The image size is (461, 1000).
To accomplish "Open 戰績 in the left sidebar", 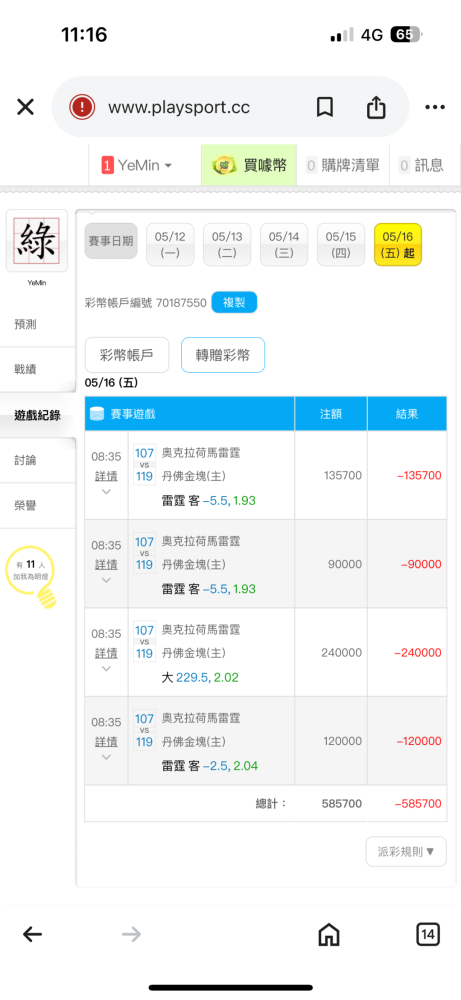I will click(x=38, y=369).
